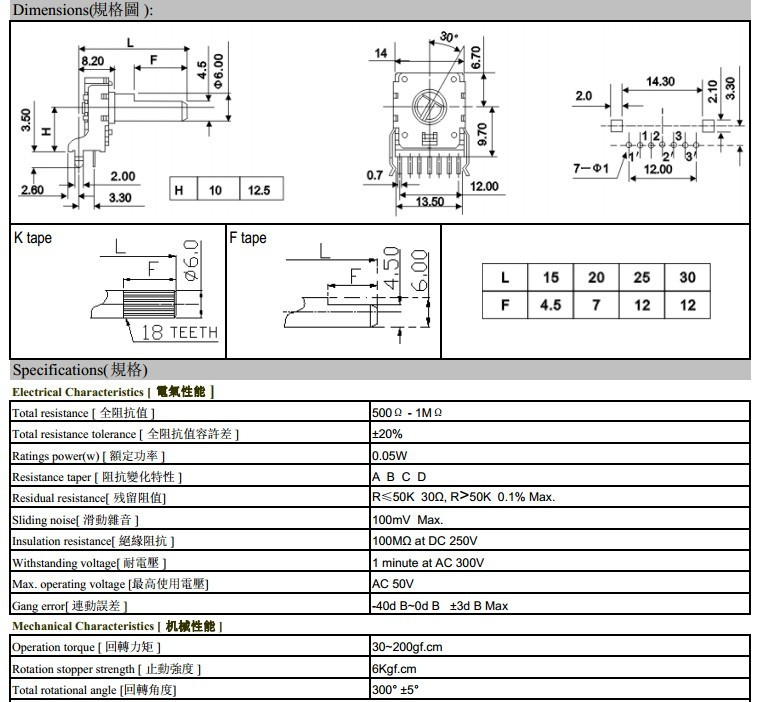
Task: Click the '7-Φ1' hole annotation
Action: 591,168
